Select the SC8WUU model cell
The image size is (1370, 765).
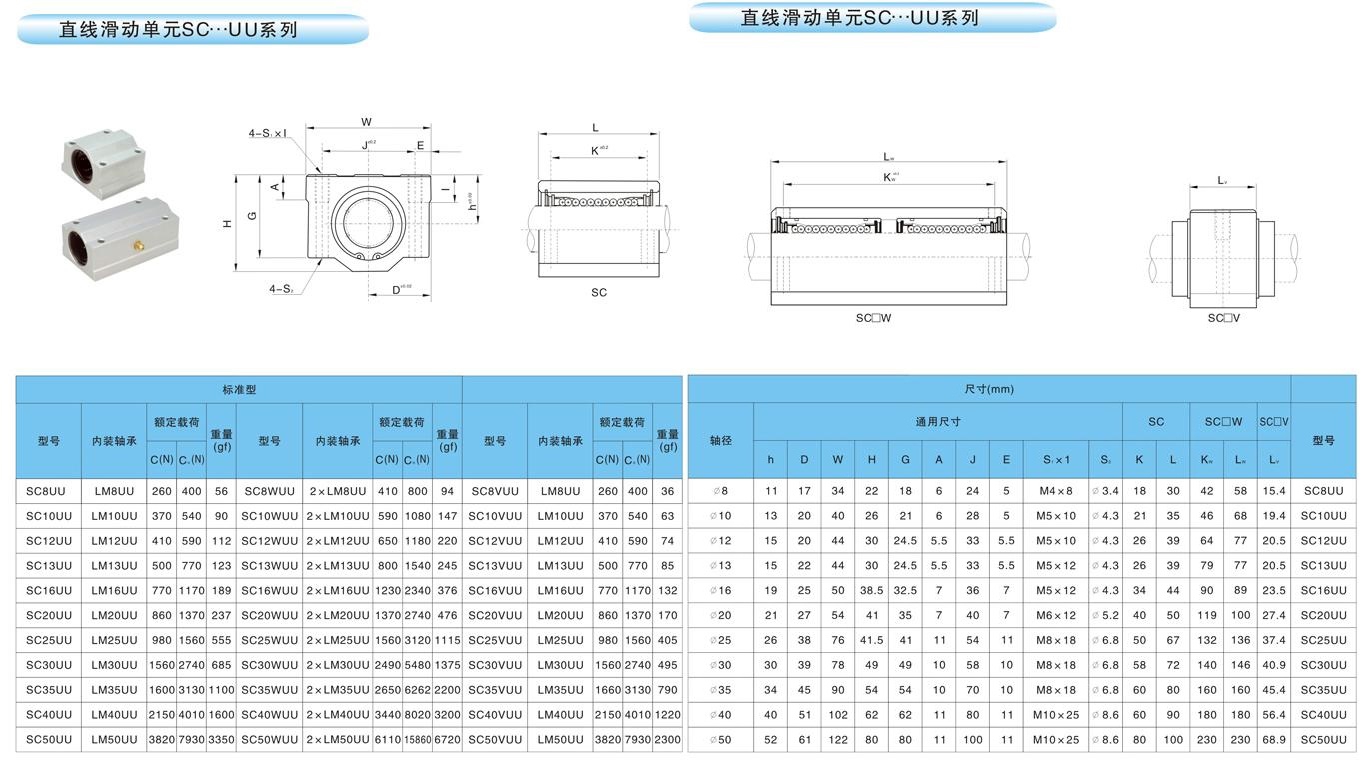click(x=269, y=491)
